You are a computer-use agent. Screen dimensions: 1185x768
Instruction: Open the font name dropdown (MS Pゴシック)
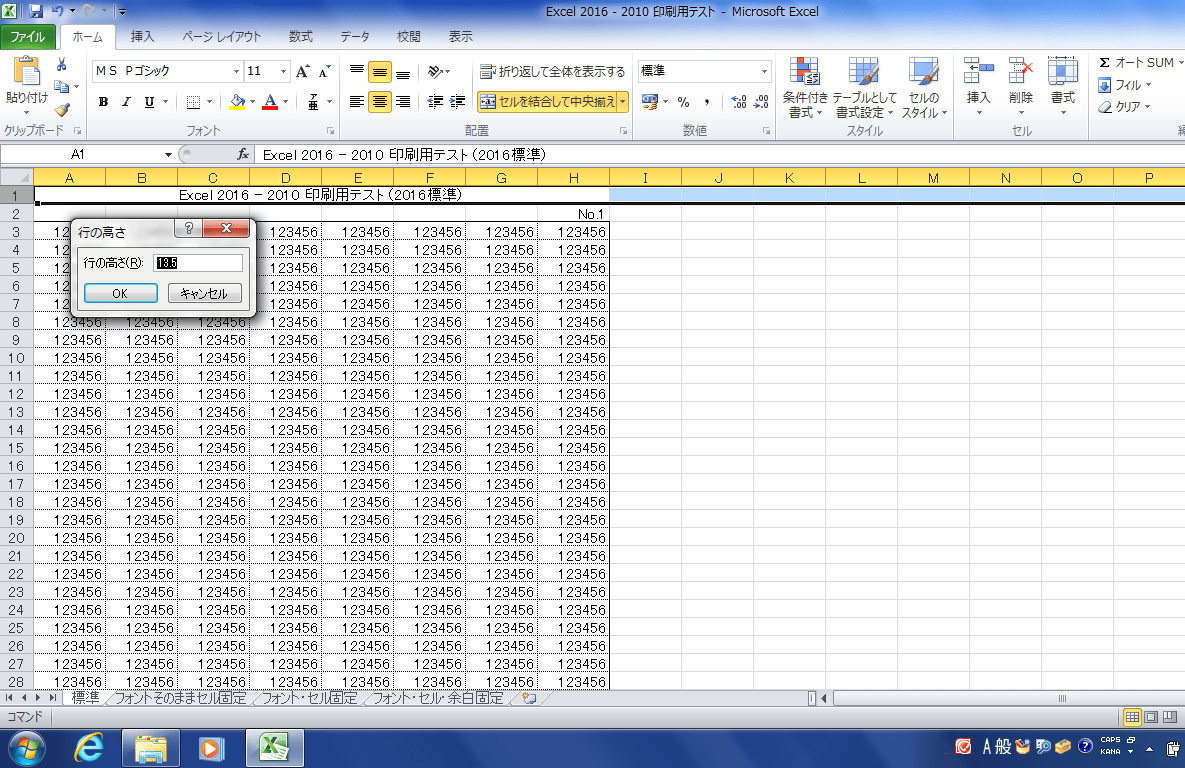click(236, 71)
